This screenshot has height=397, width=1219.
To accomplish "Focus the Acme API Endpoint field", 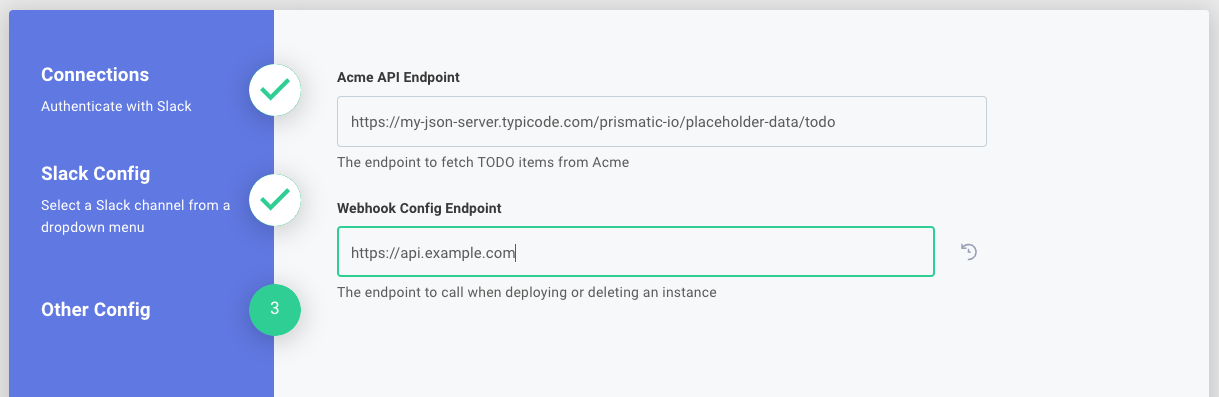I will 662,122.
